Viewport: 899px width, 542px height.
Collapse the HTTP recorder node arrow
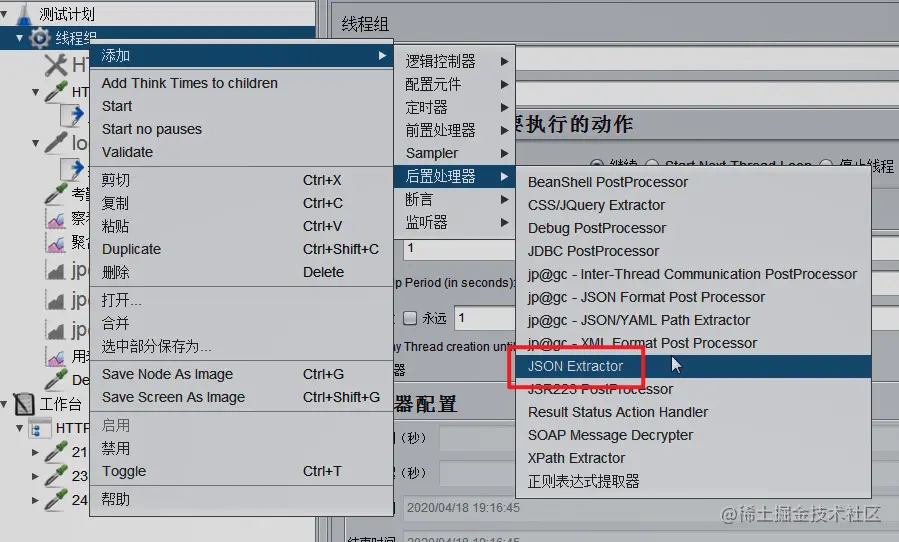pos(19,428)
